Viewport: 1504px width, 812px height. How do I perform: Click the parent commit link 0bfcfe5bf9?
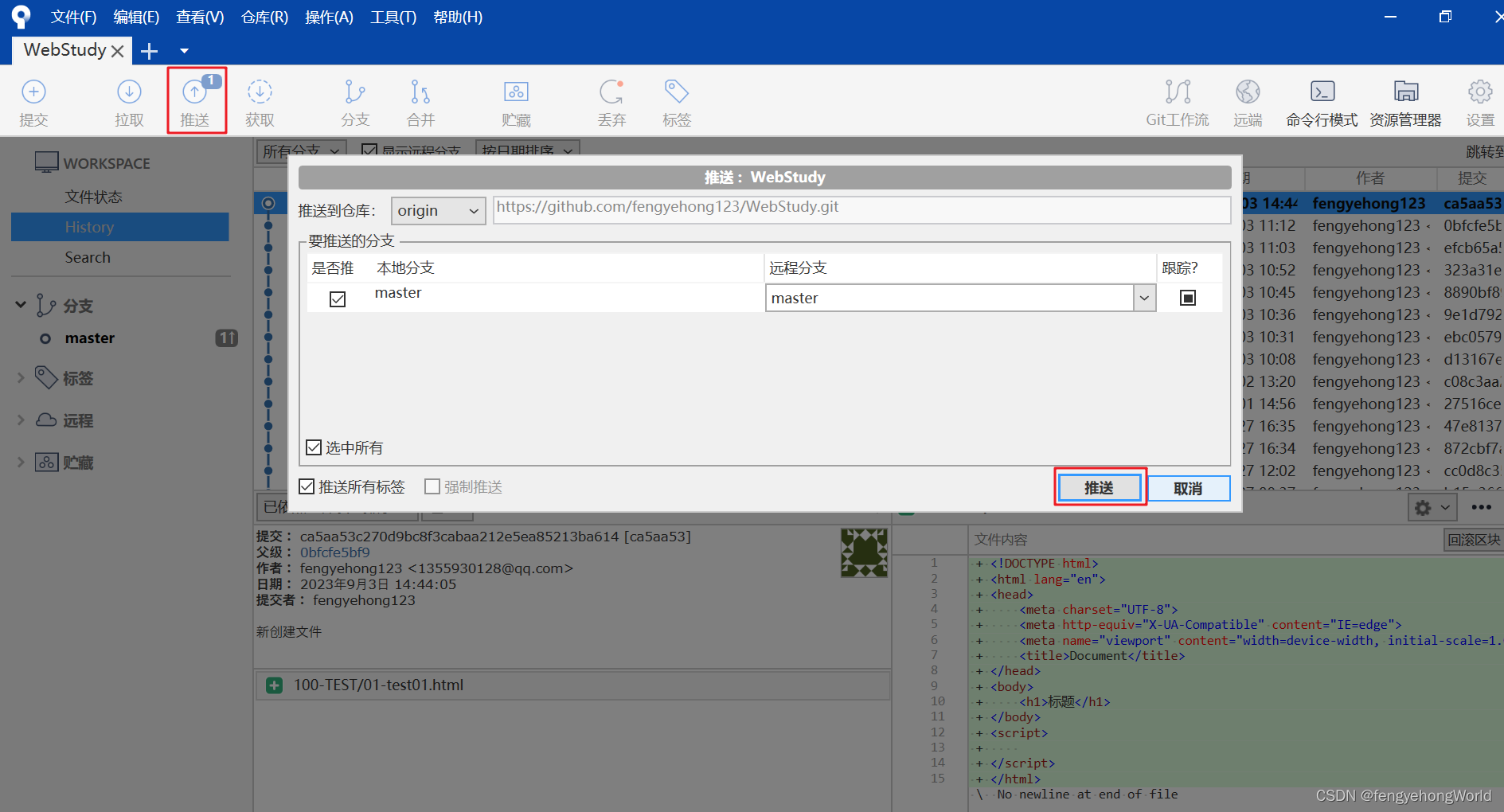[334, 552]
